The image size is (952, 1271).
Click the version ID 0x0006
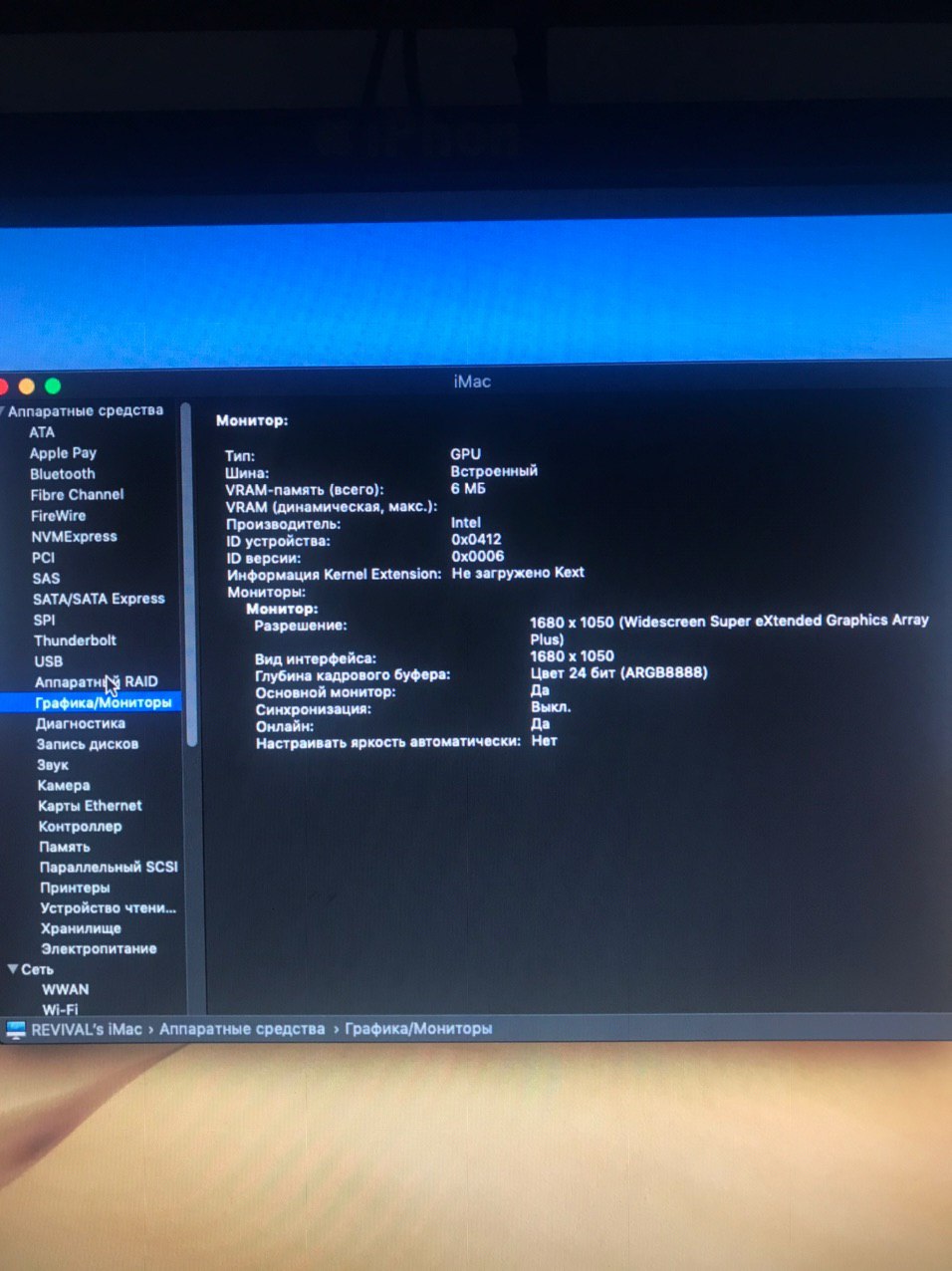[x=478, y=557]
